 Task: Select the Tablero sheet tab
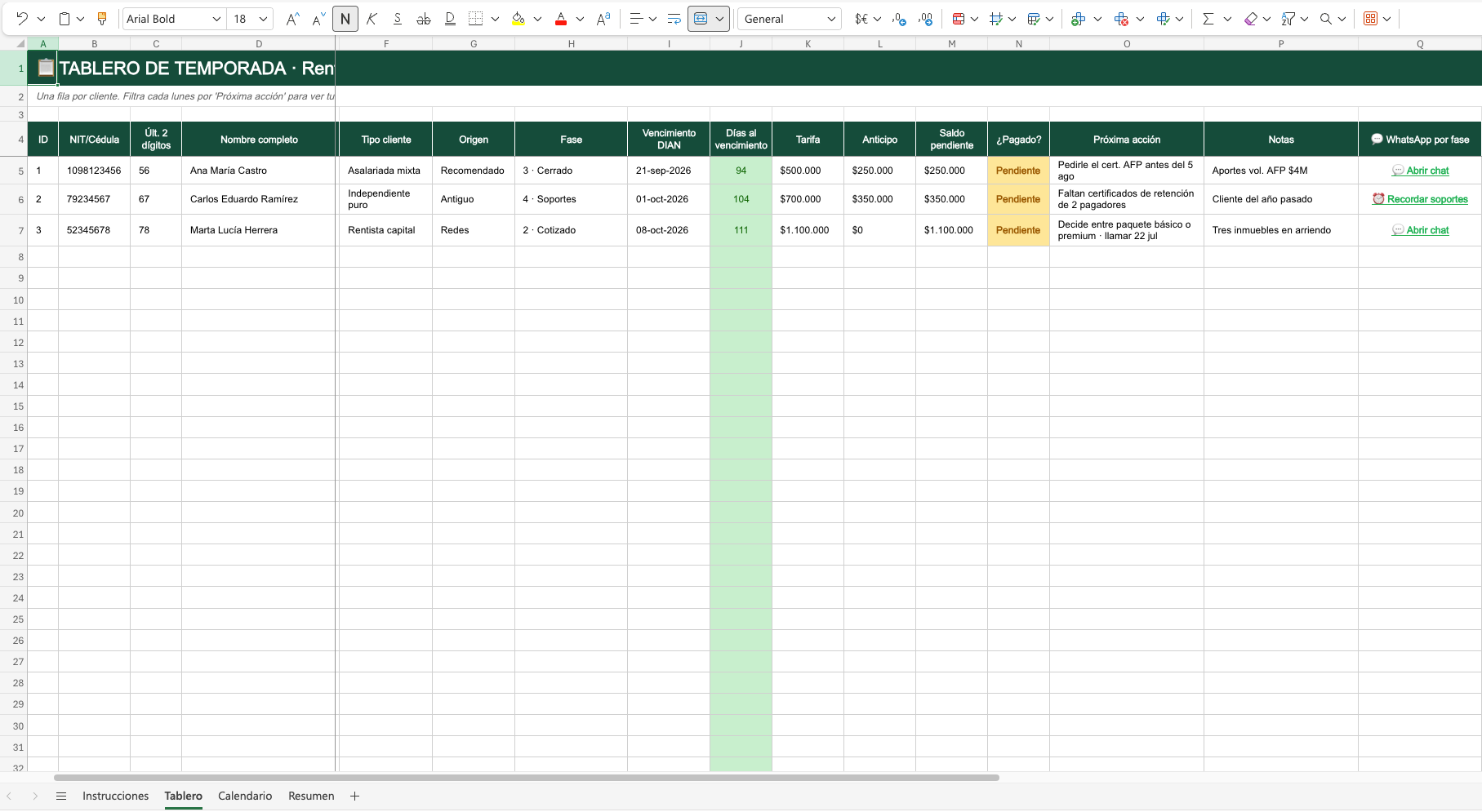click(x=183, y=796)
